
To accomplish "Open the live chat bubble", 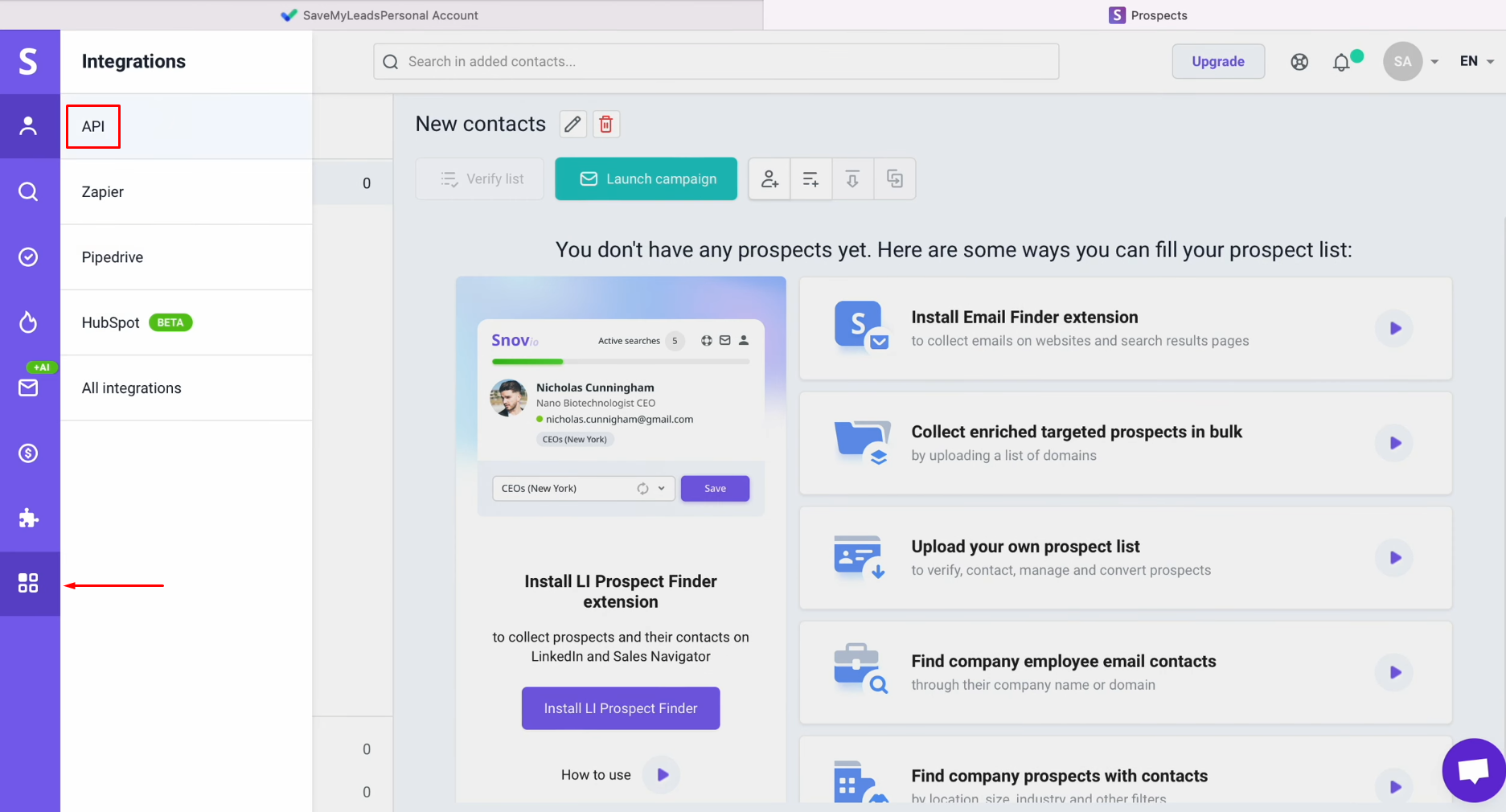I will [x=1473, y=770].
